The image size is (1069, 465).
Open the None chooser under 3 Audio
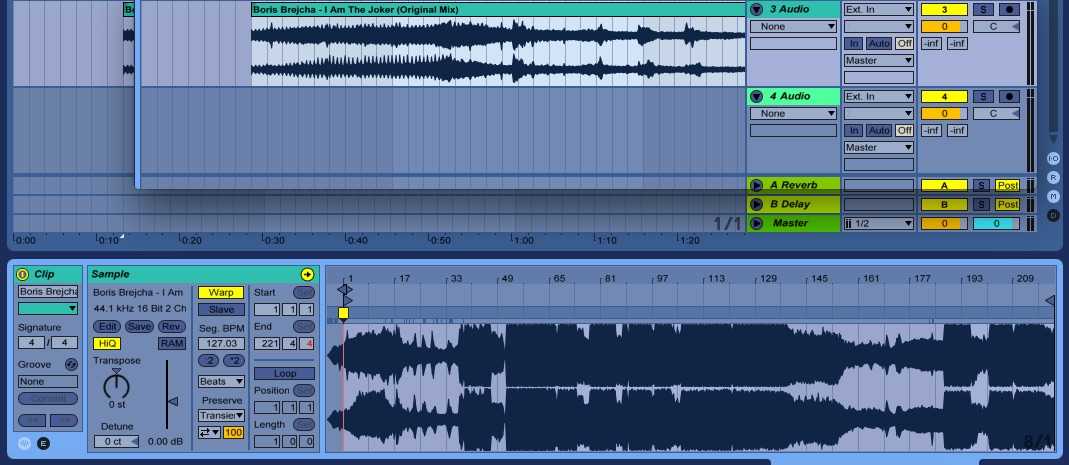coord(794,27)
